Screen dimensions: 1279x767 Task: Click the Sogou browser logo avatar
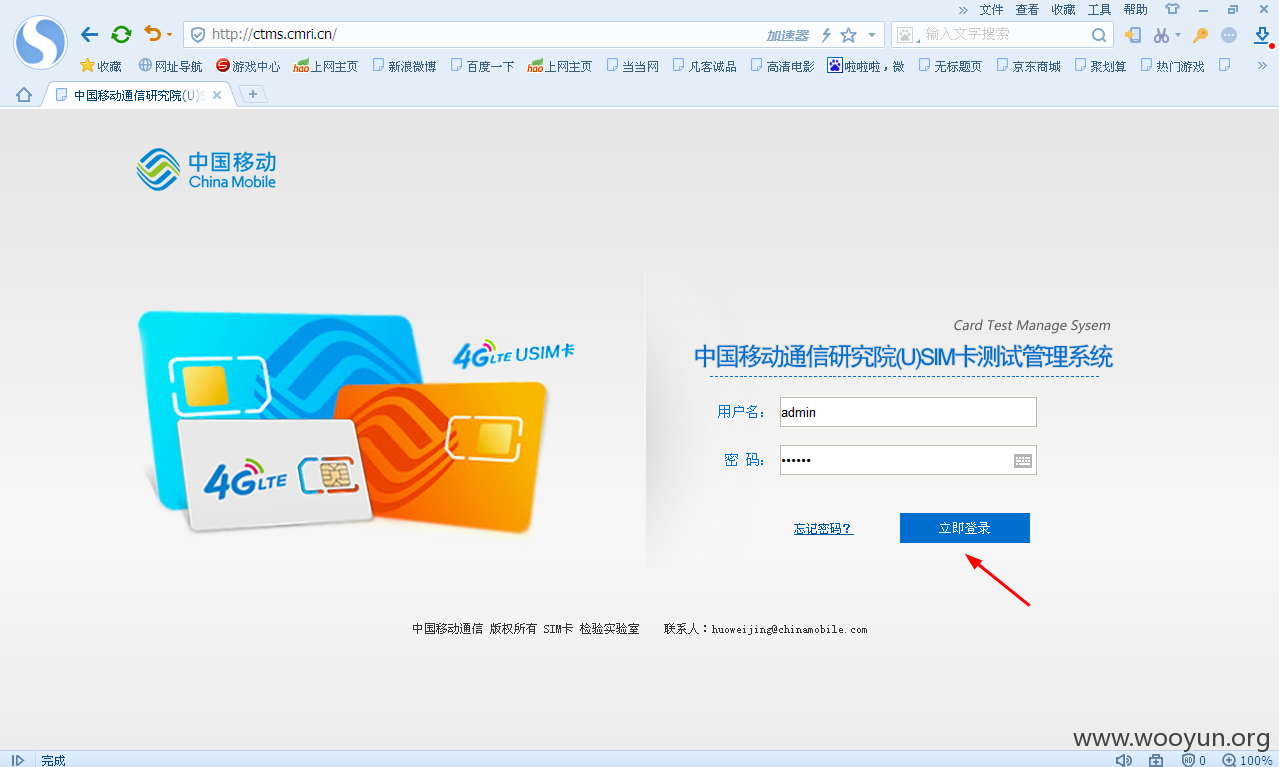[40, 43]
